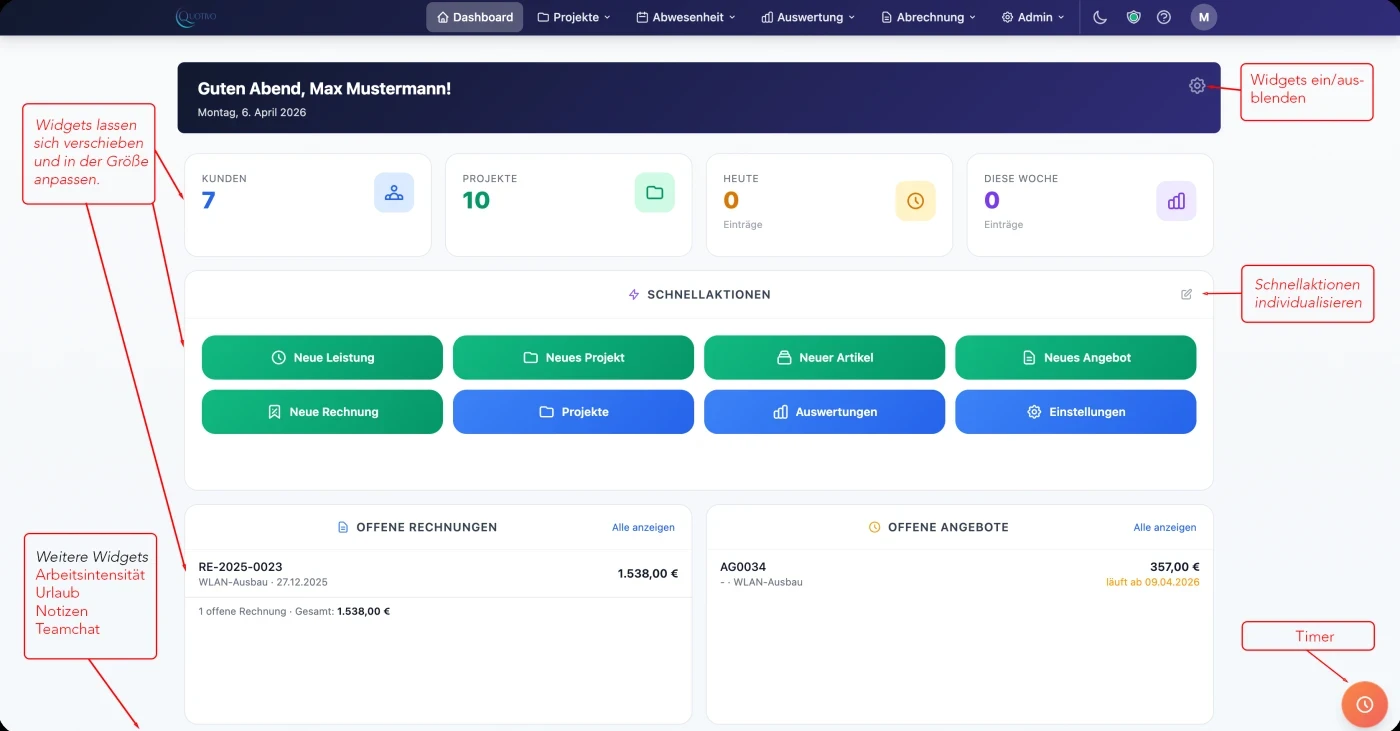Toggle dark mode moon icon
The image size is (1400, 731).
[x=1100, y=17]
